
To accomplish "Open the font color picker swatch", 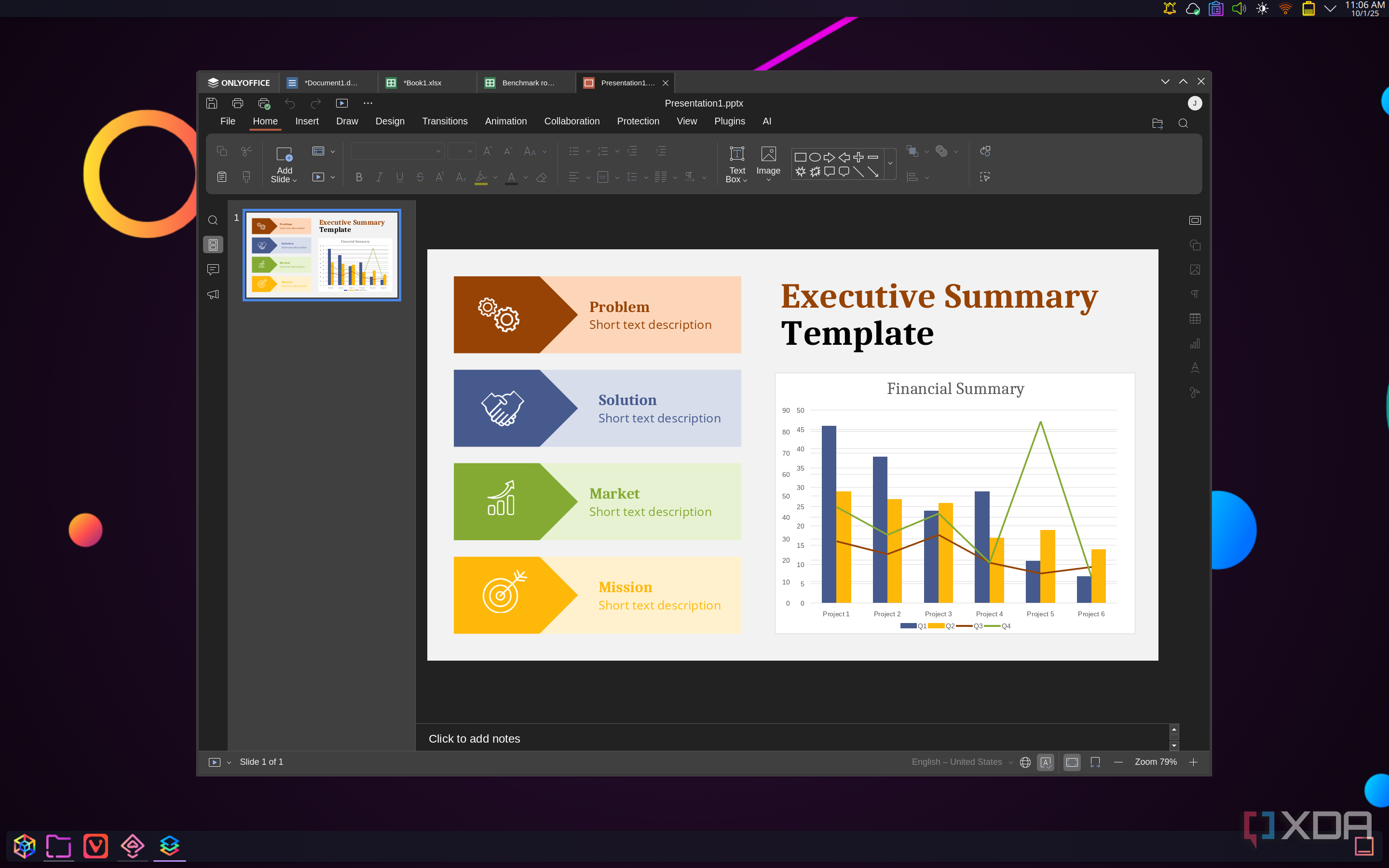I will pos(511,177).
